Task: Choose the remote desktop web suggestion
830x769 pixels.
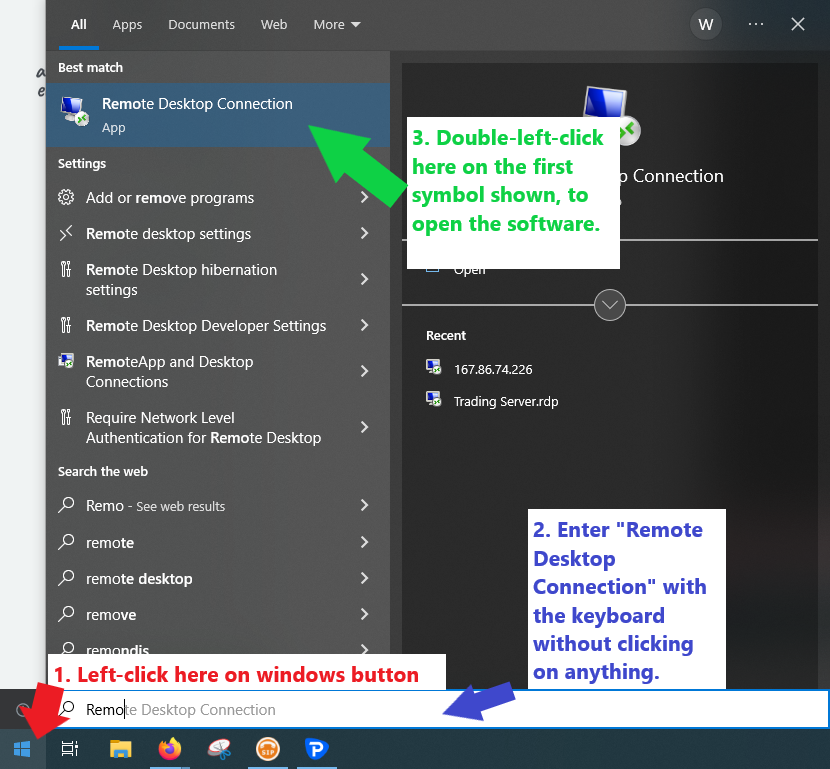Action: point(218,578)
